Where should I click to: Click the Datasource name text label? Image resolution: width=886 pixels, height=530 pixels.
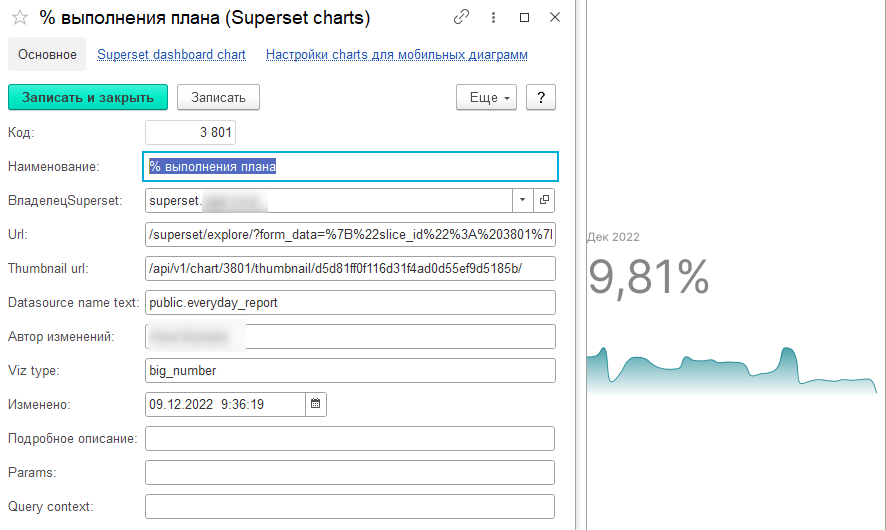(73, 302)
